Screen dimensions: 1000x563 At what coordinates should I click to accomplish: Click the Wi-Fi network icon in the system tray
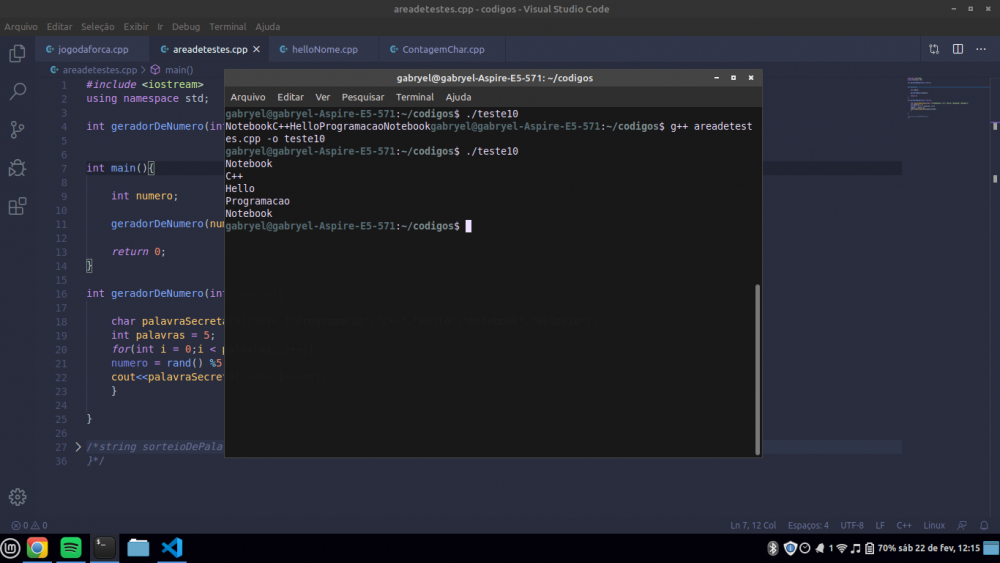click(842, 548)
